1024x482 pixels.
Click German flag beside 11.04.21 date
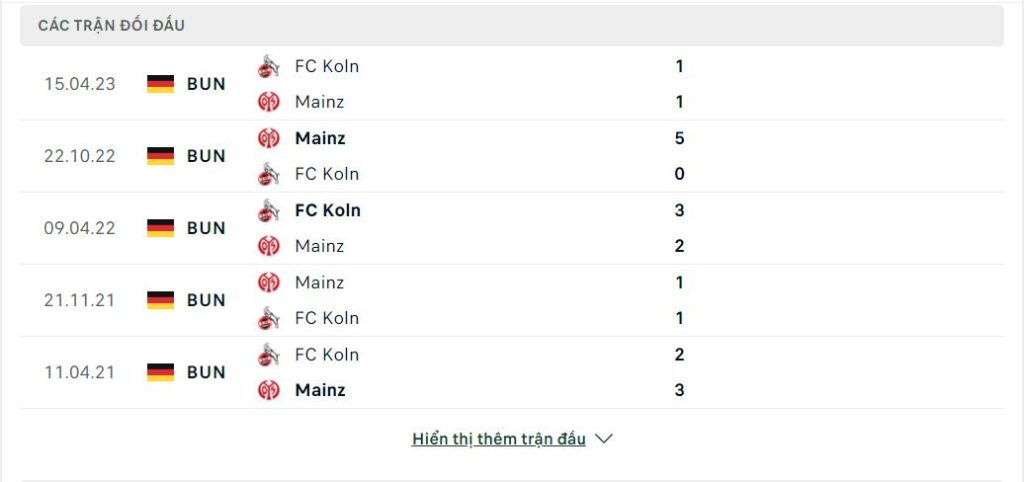click(160, 372)
